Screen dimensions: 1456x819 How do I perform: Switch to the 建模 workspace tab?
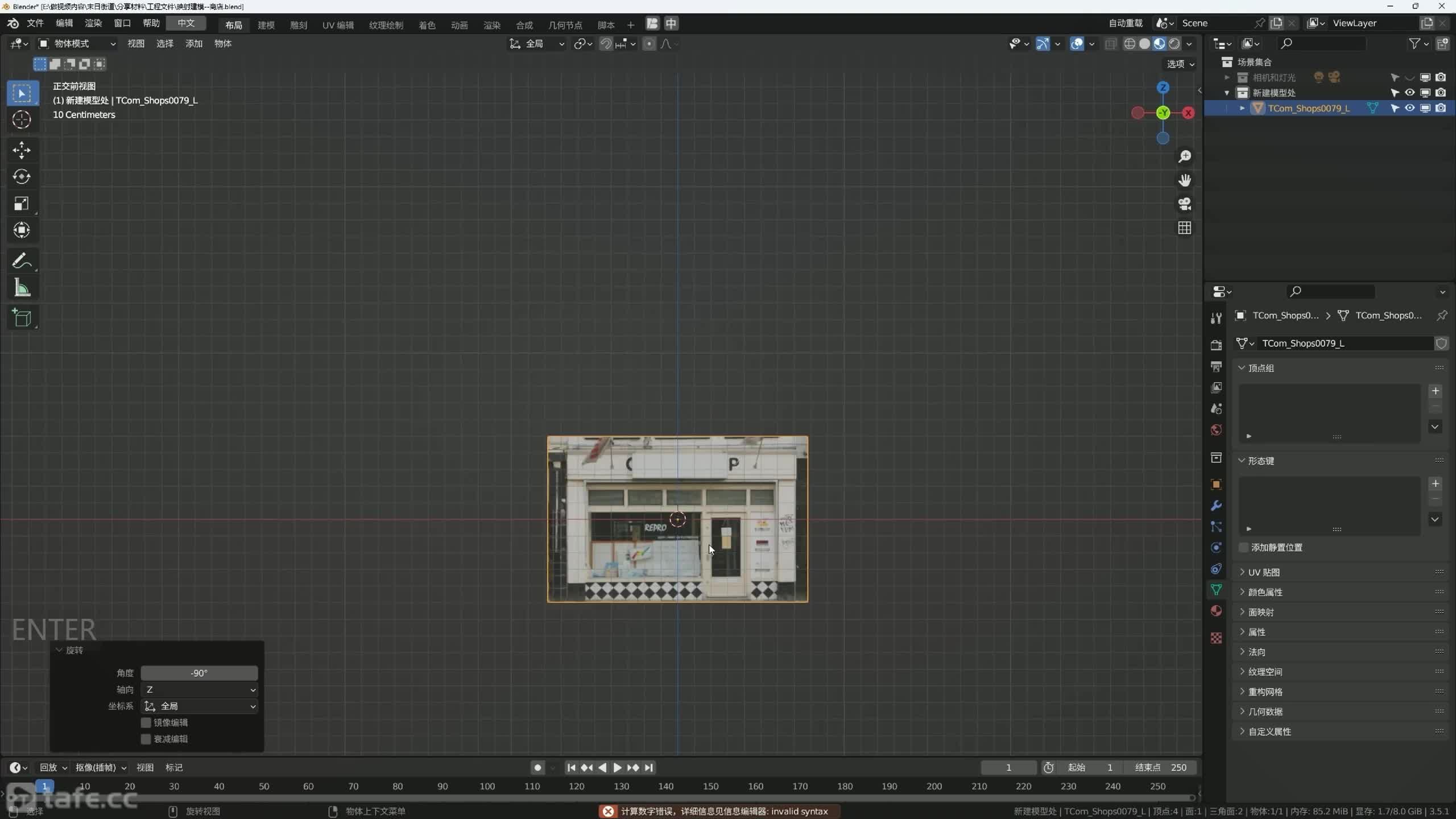point(266,24)
